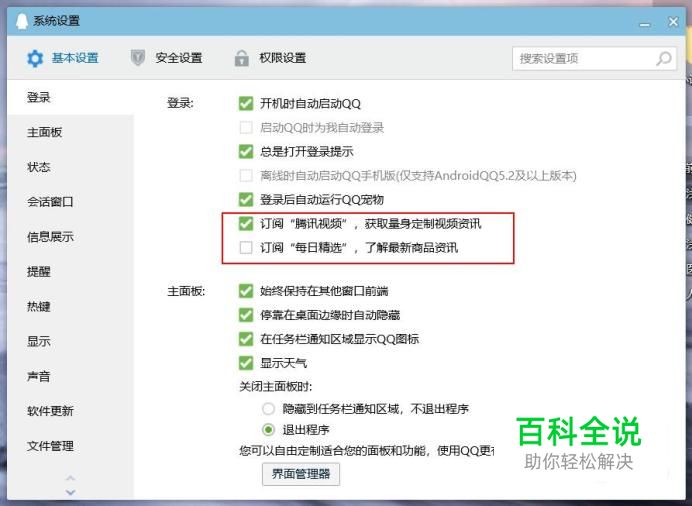The width and height of the screenshot is (692, 506).
Task: Open the 界面管理器 button
Action: pyautogui.click(x=301, y=474)
